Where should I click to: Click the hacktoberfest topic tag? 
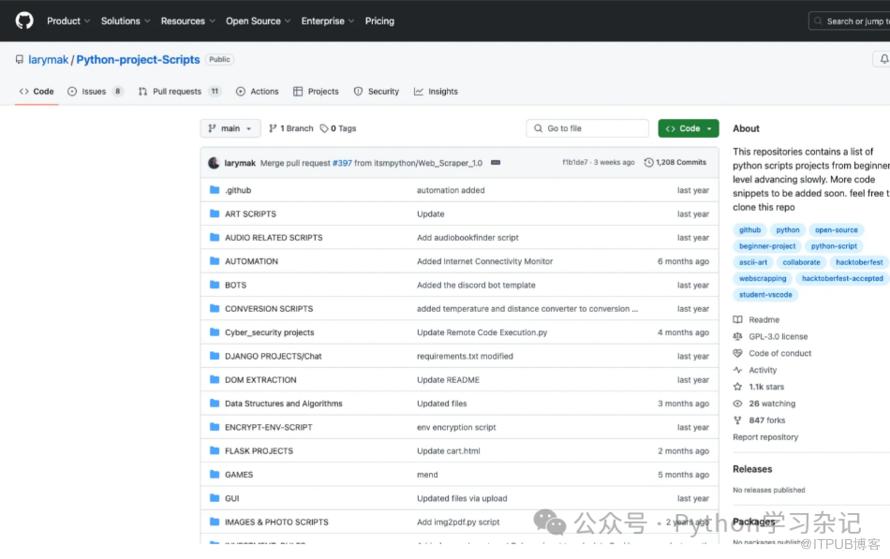point(859,262)
